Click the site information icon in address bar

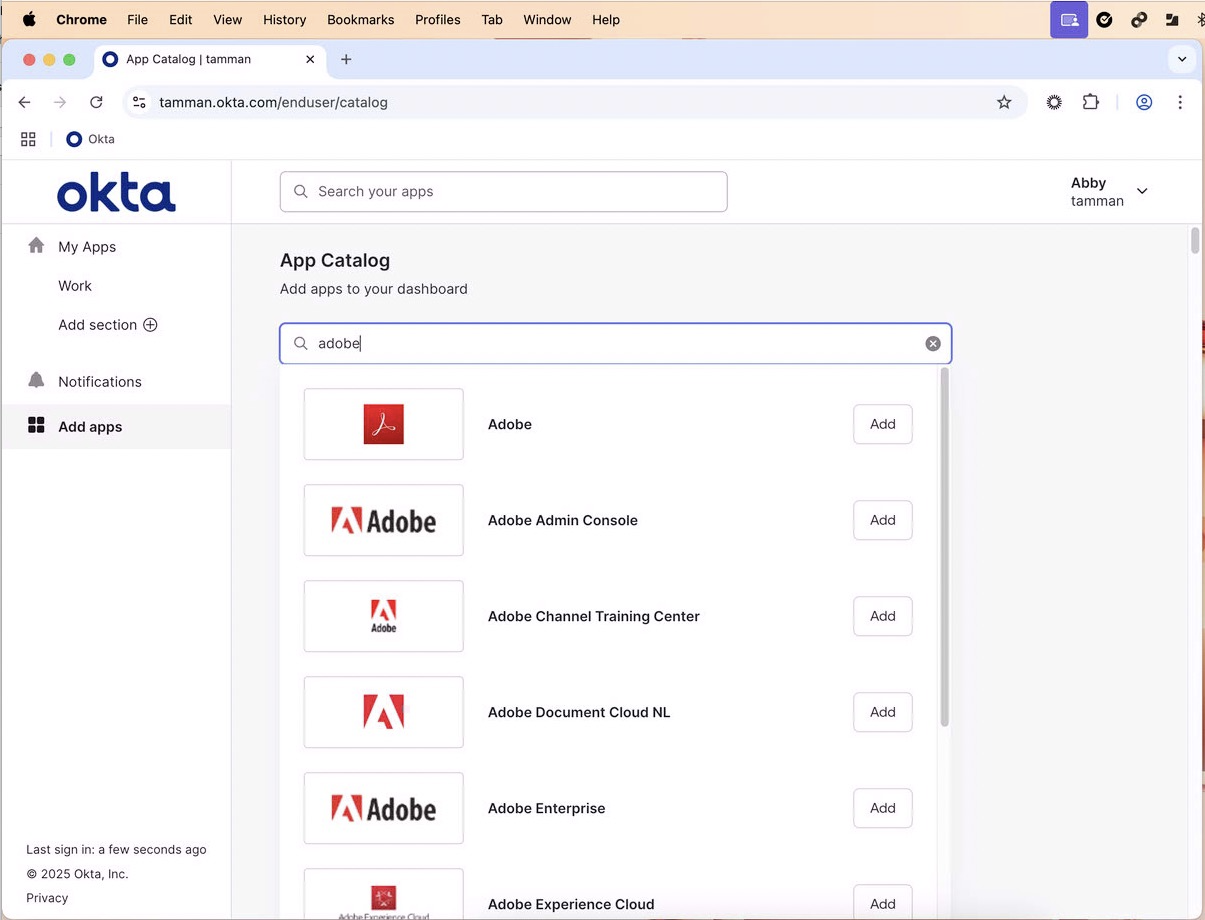tap(139, 102)
